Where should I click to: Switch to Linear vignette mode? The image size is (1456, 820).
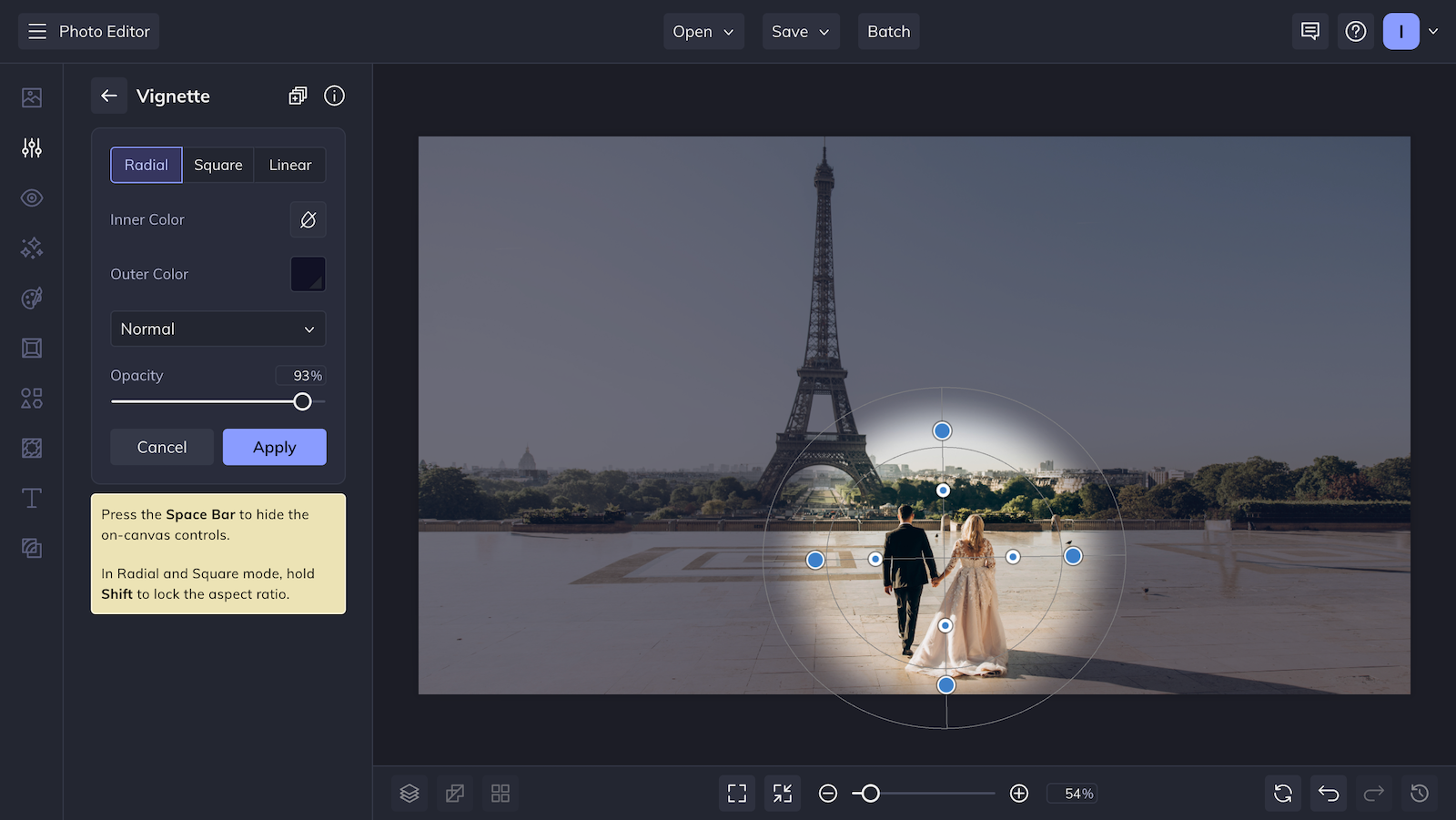(x=289, y=165)
